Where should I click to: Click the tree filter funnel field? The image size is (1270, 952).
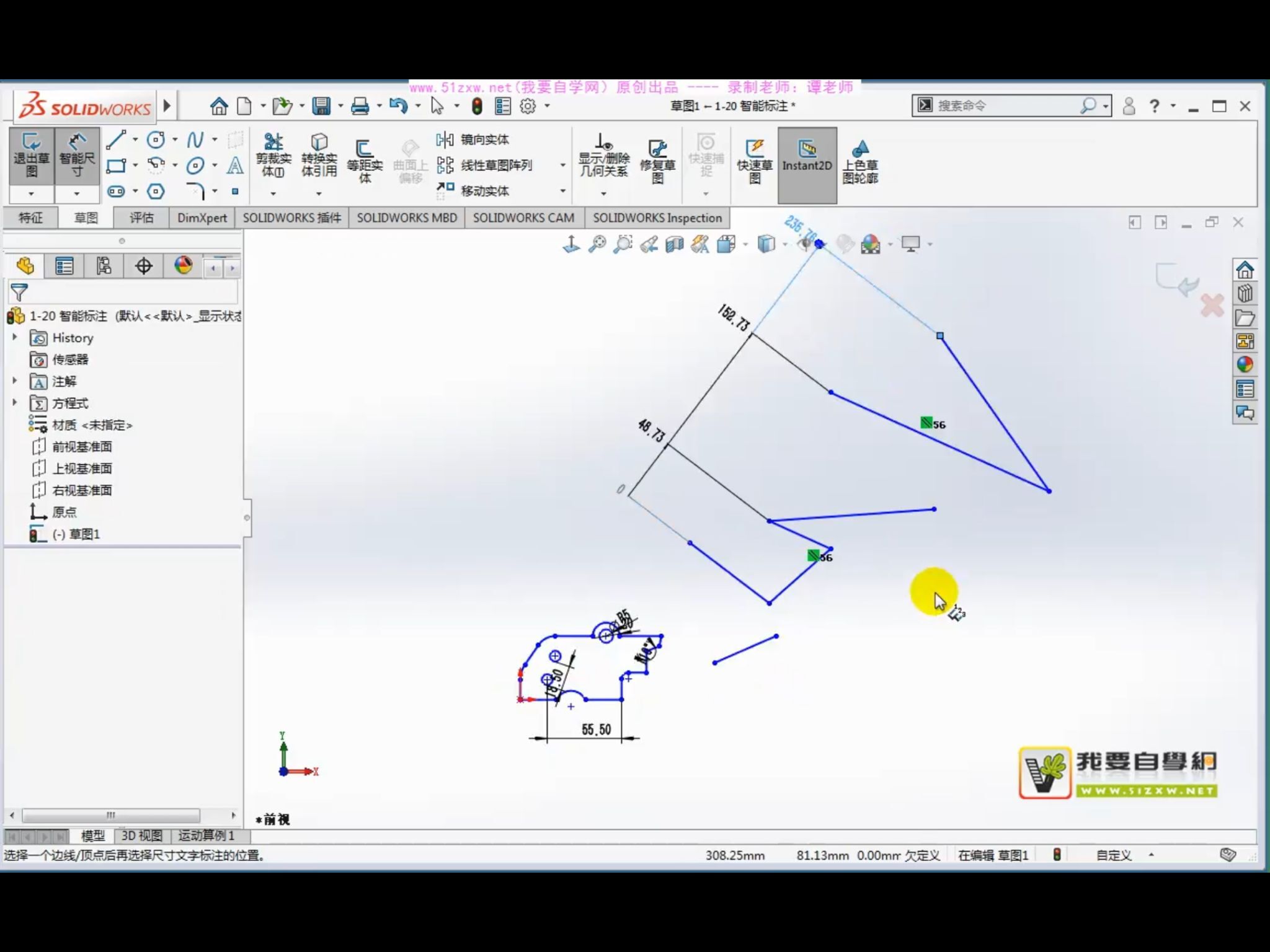[x=123, y=292]
